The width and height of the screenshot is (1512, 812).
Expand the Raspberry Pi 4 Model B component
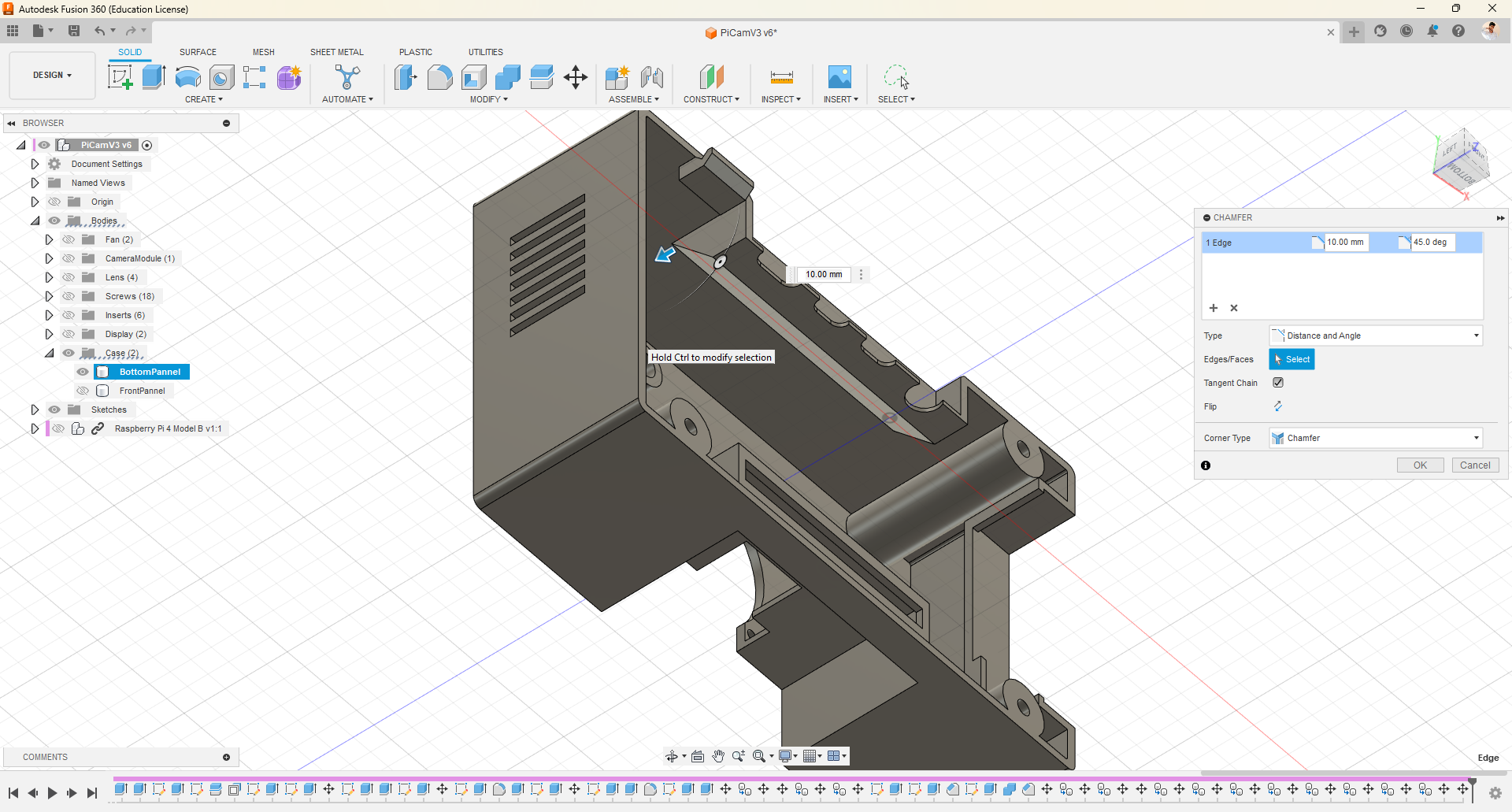35,428
